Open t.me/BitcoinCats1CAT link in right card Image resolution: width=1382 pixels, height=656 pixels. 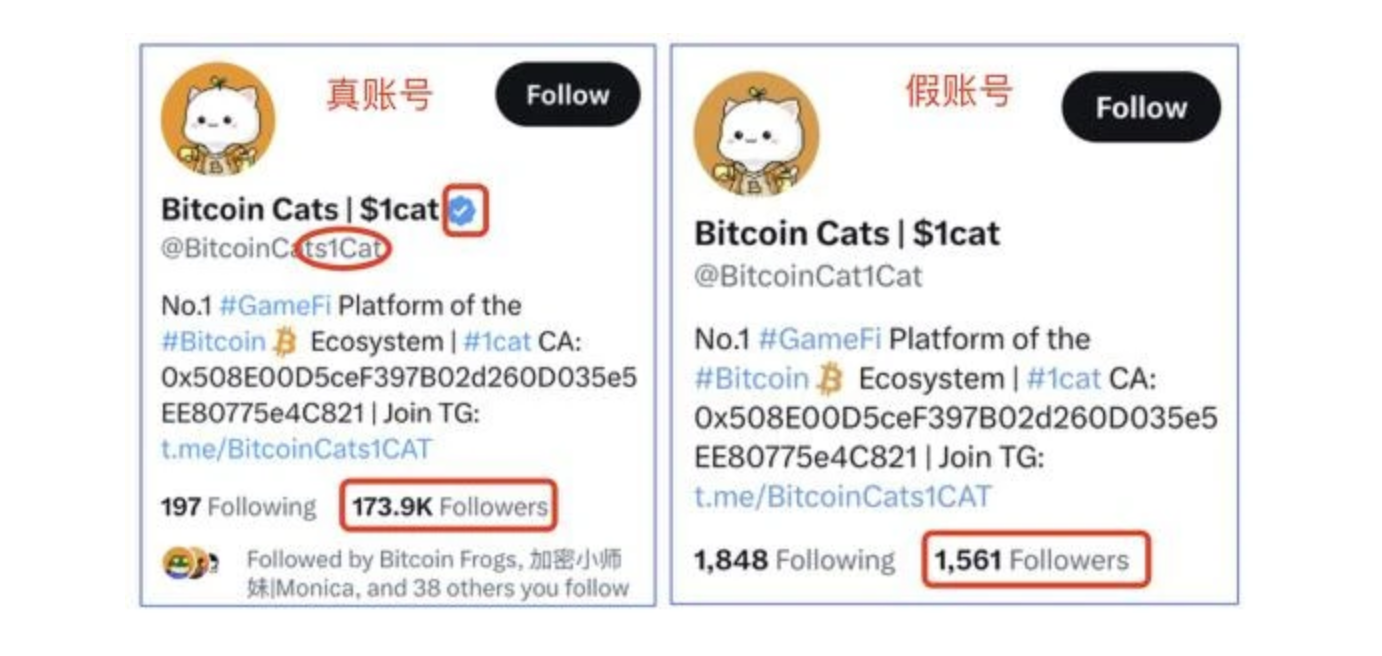842,496
